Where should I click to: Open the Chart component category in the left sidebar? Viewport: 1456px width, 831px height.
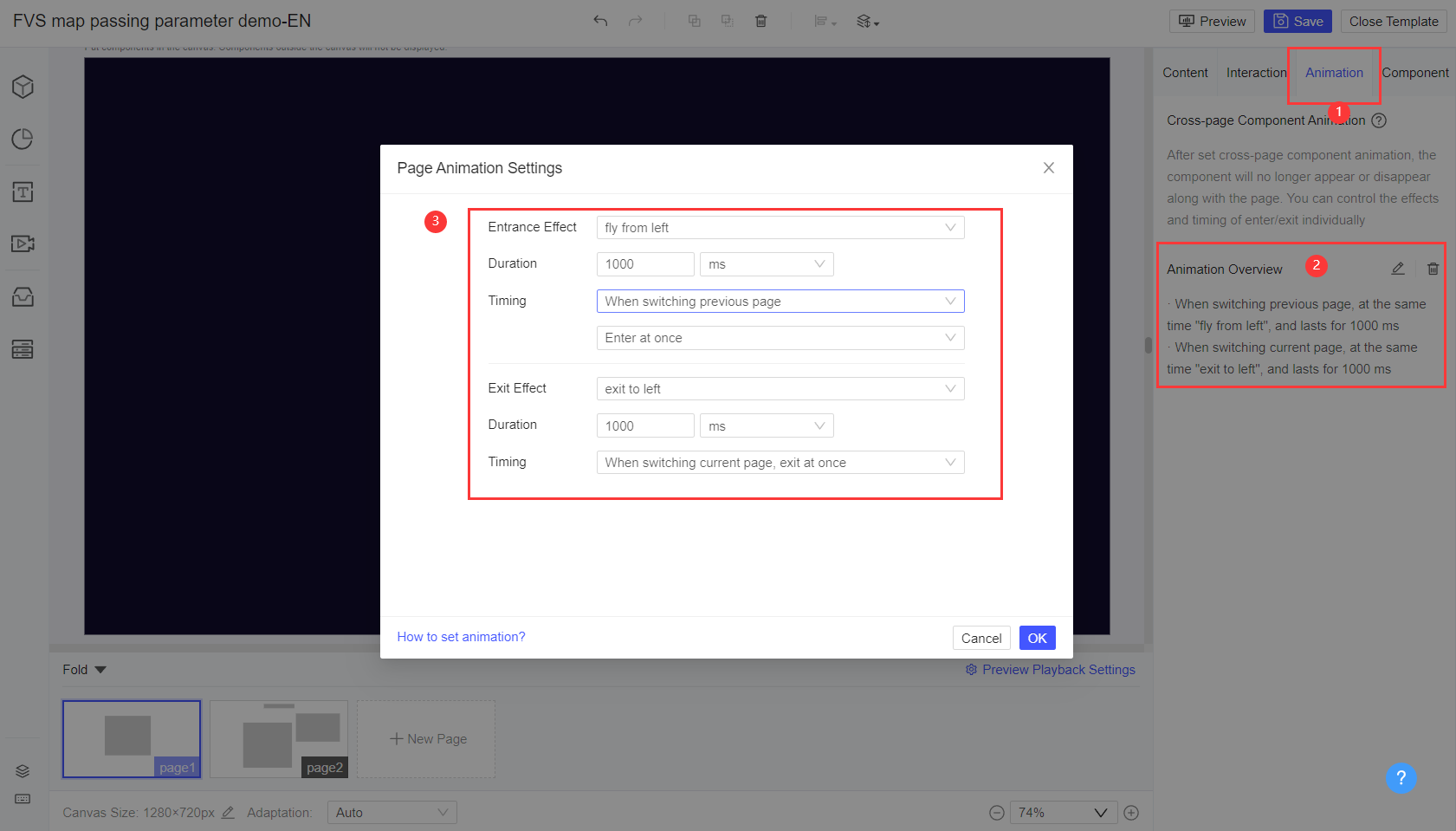click(x=22, y=139)
